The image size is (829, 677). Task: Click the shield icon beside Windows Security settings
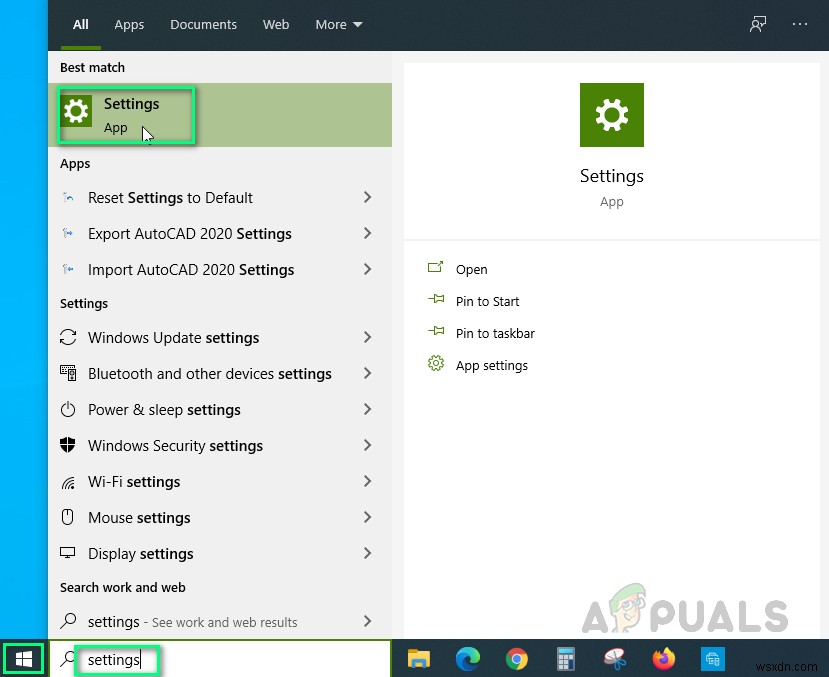tap(68, 445)
